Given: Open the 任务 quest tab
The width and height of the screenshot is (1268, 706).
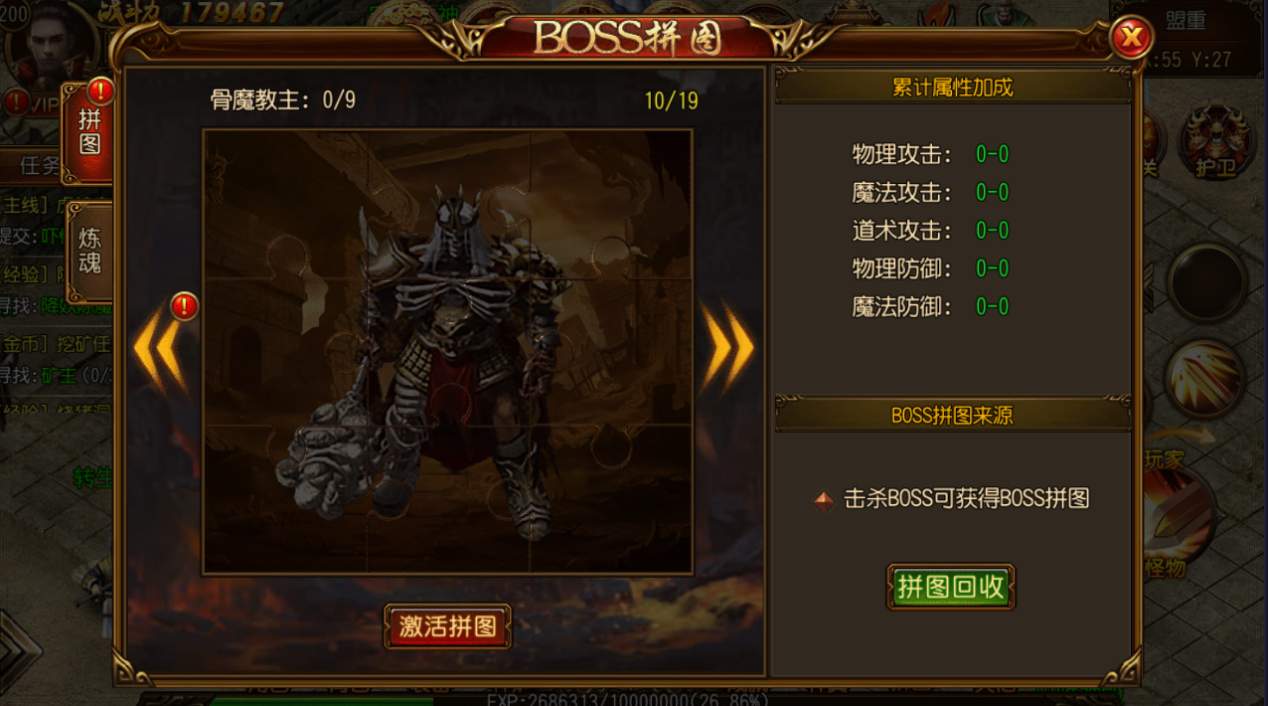Looking at the screenshot, I should 40,165.
